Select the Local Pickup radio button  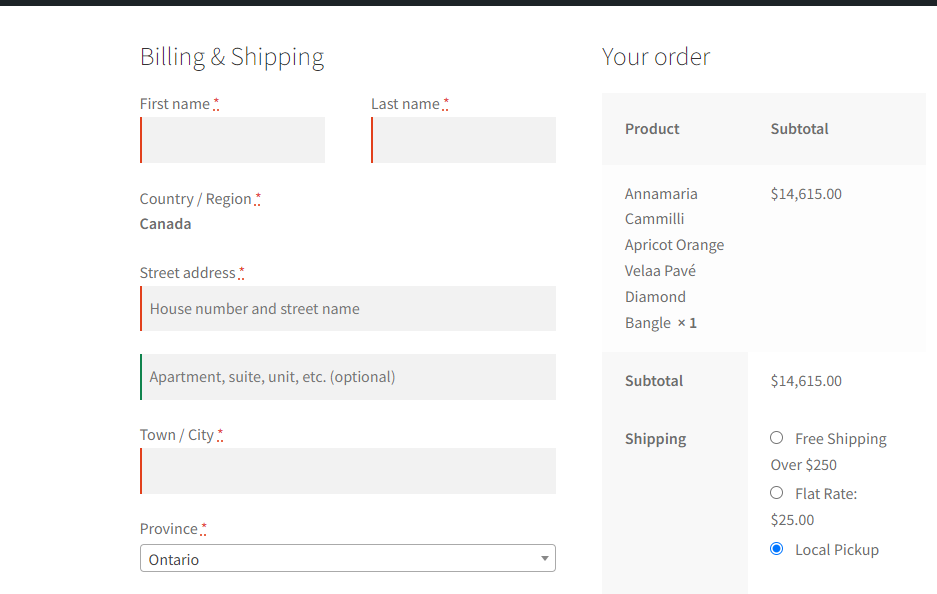point(777,549)
